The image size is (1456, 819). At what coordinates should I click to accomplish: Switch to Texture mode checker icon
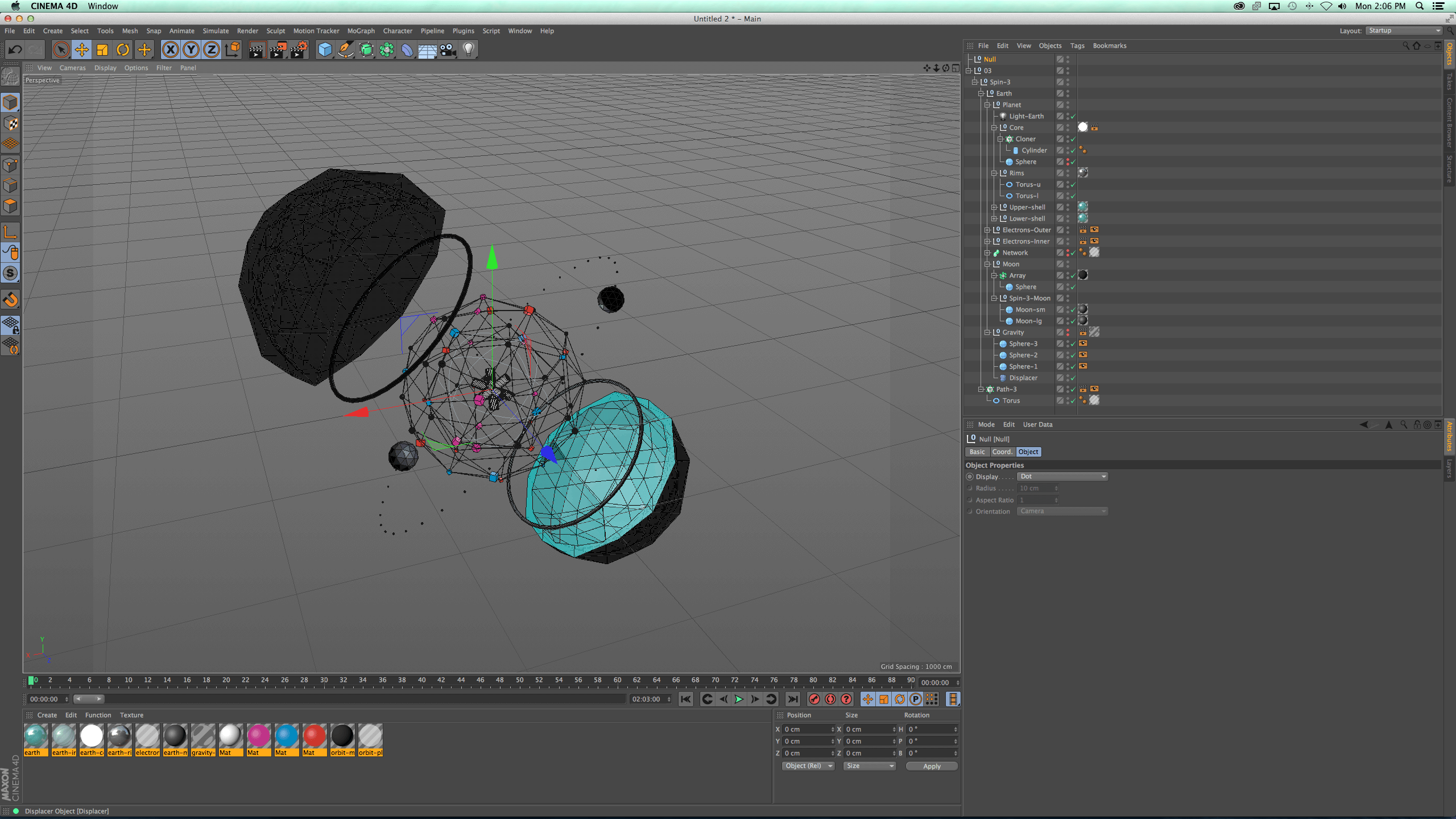point(11,123)
